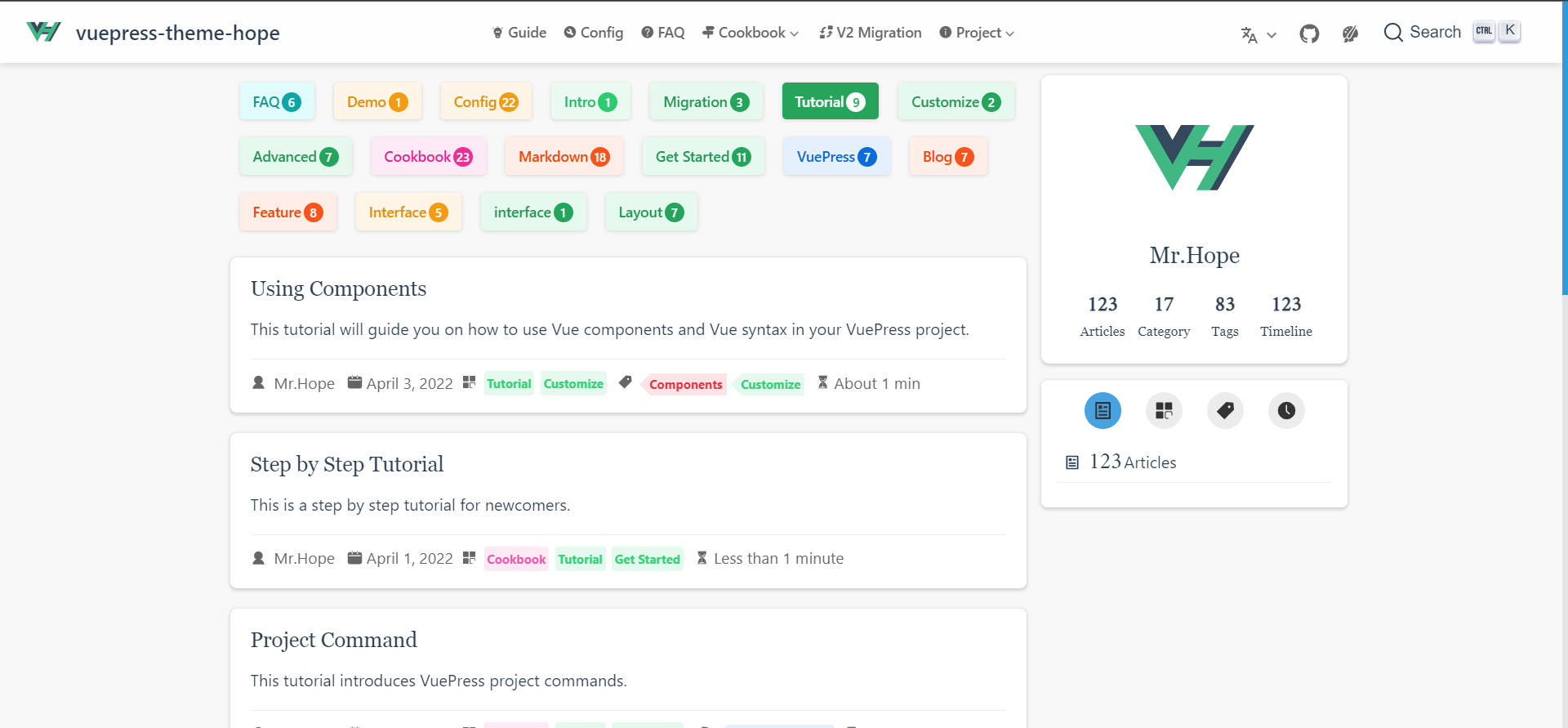This screenshot has height=728, width=1568.
Task: Open the Guide navbar item
Action: pyautogui.click(x=519, y=33)
